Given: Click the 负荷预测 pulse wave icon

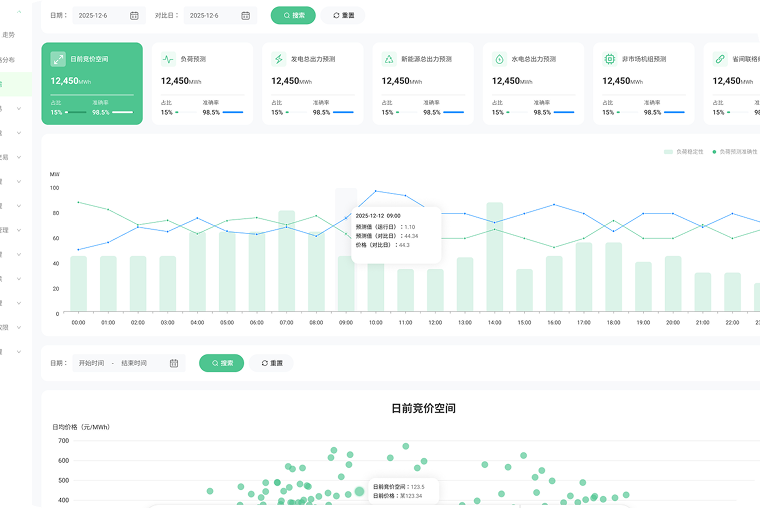Looking at the screenshot, I should (x=168, y=59).
